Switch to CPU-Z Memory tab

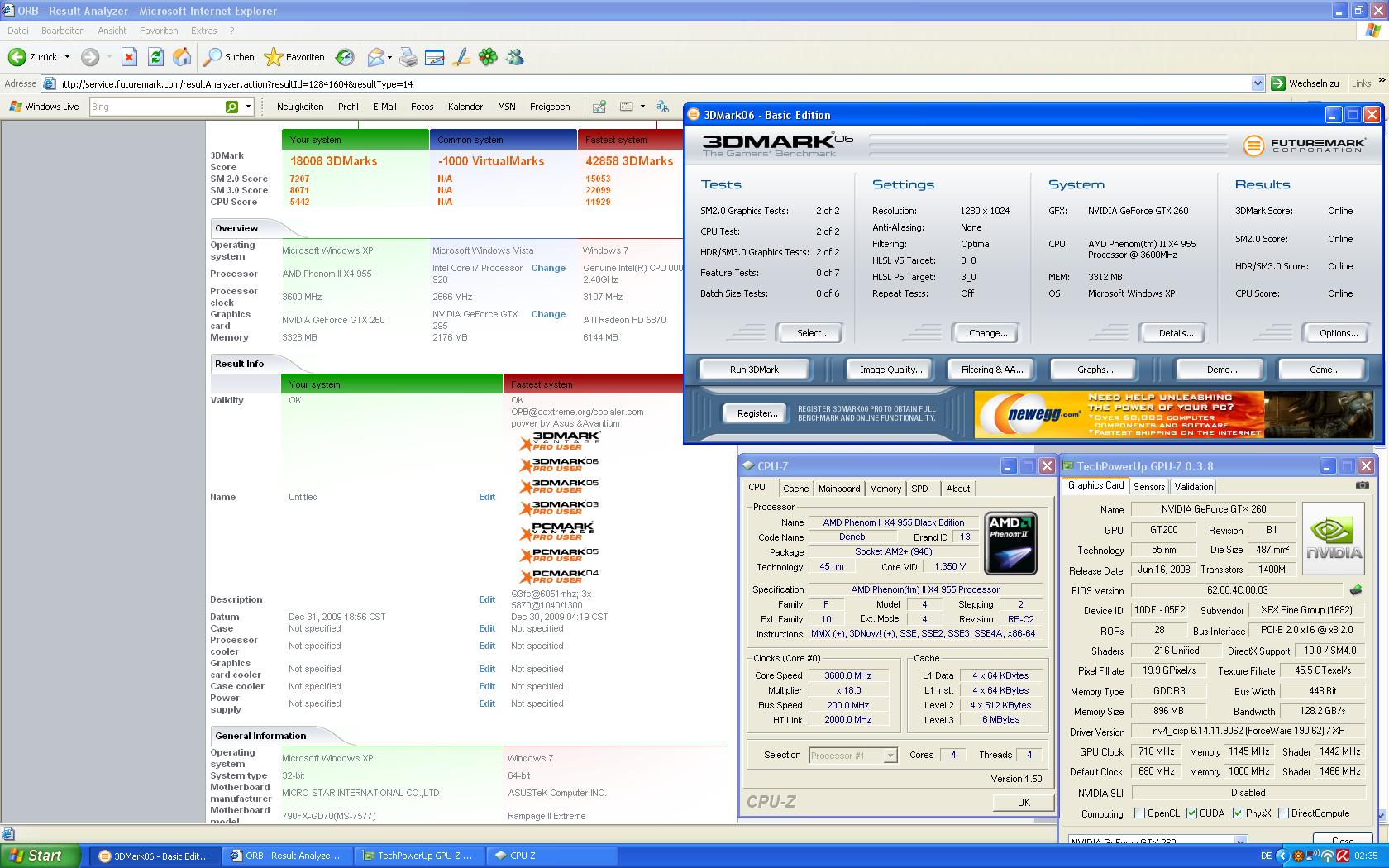click(885, 489)
